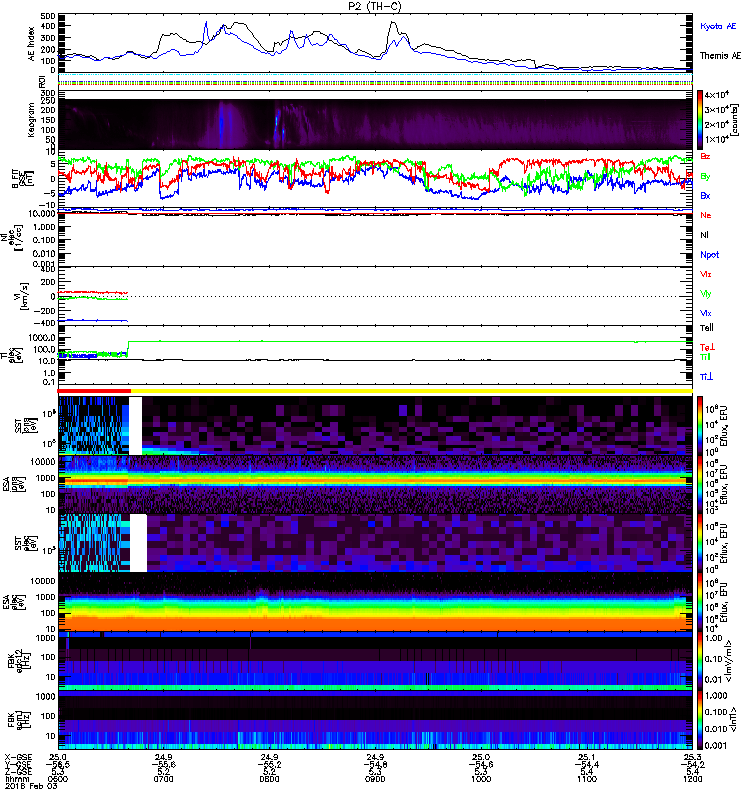Click the green "By" legend label
The height and width of the screenshot is (800, 750).
click(x=705, y=177)
